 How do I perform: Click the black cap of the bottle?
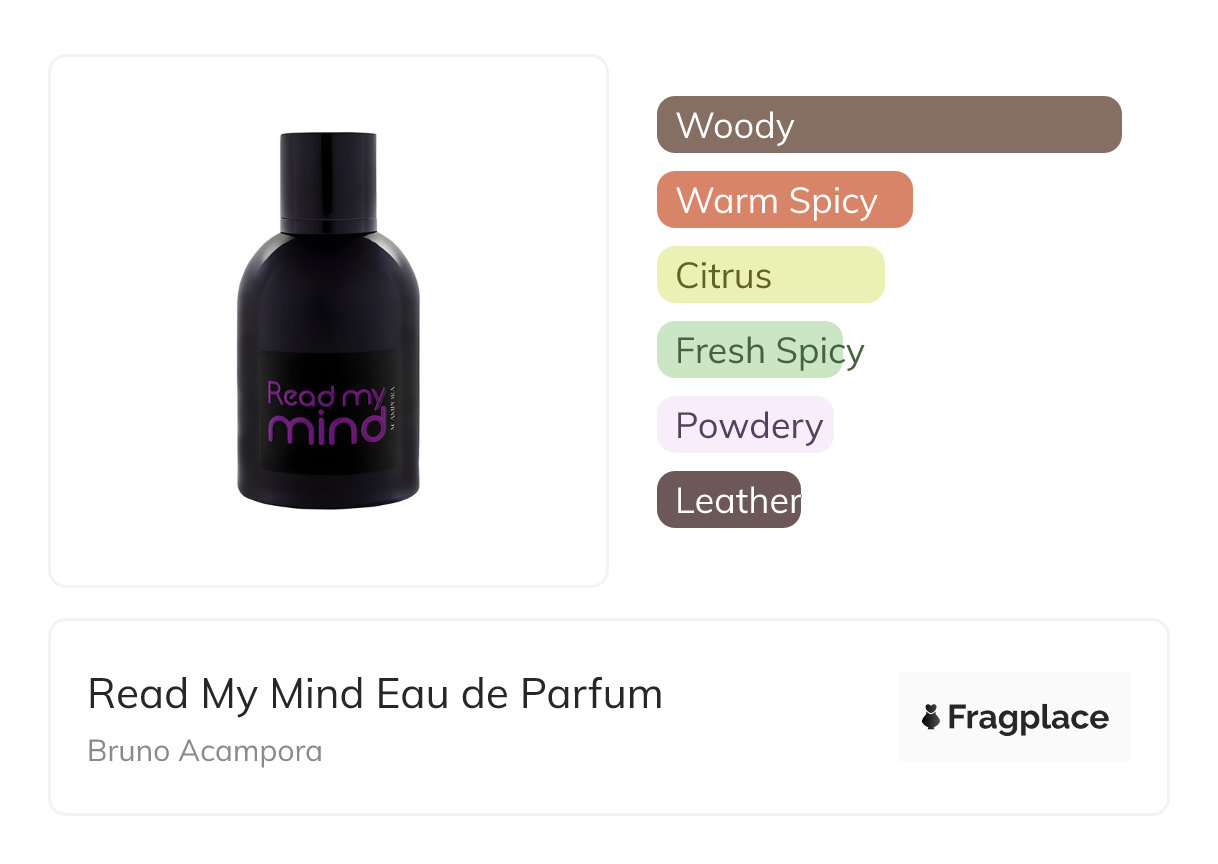(x=329, y=180)
